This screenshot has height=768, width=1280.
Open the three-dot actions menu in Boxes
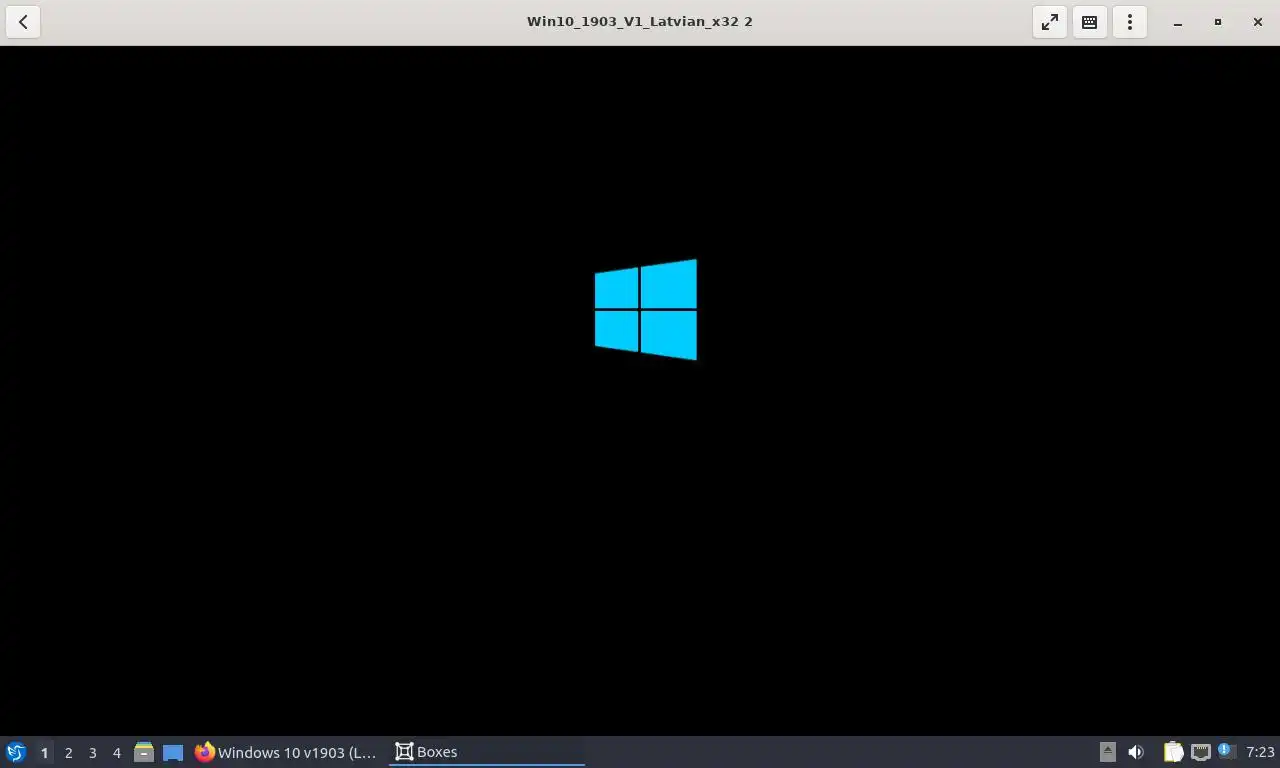1130,21
